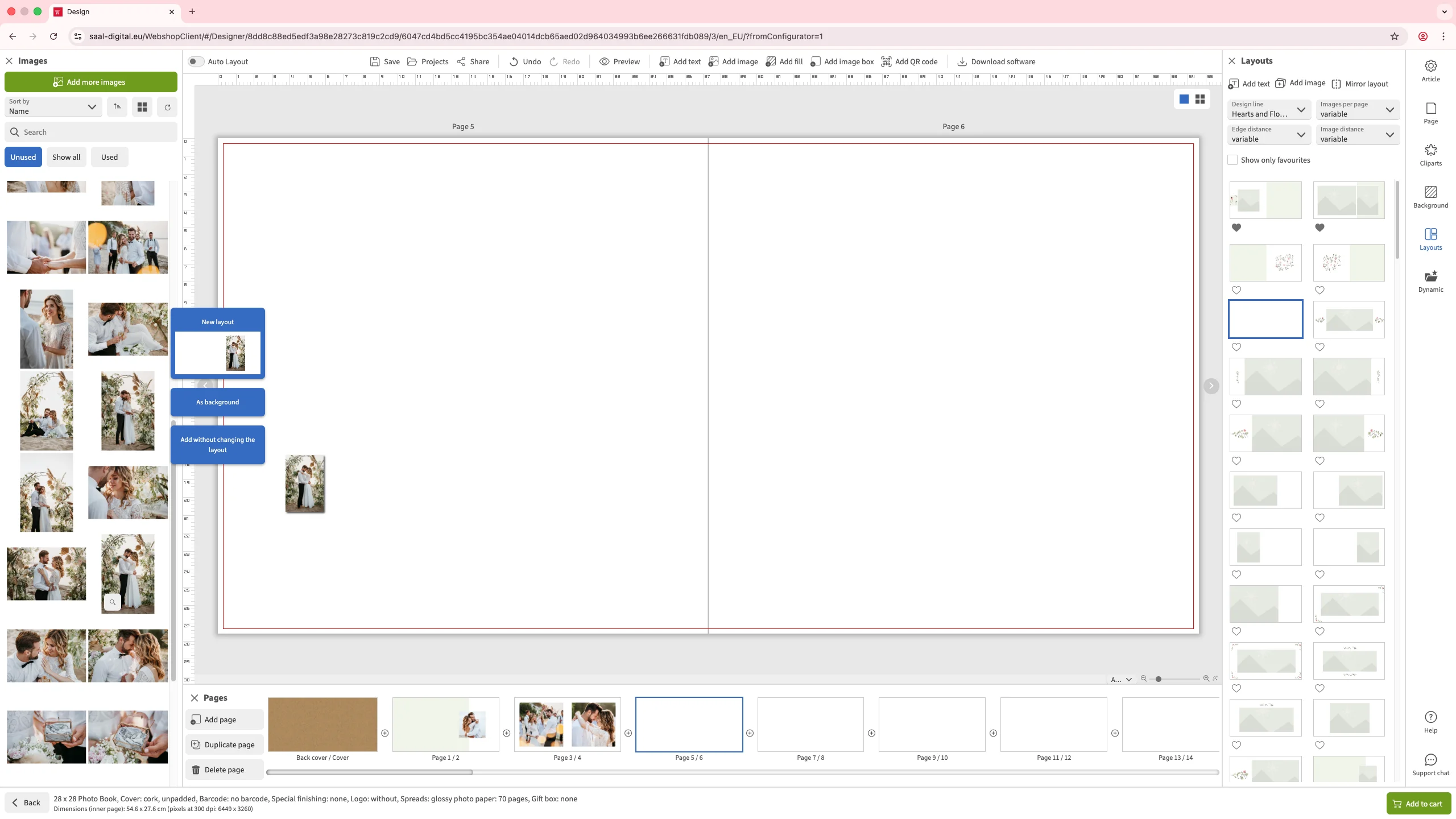Open the Background panel
Viewport: 1456px width, 819px height.
1430,197
